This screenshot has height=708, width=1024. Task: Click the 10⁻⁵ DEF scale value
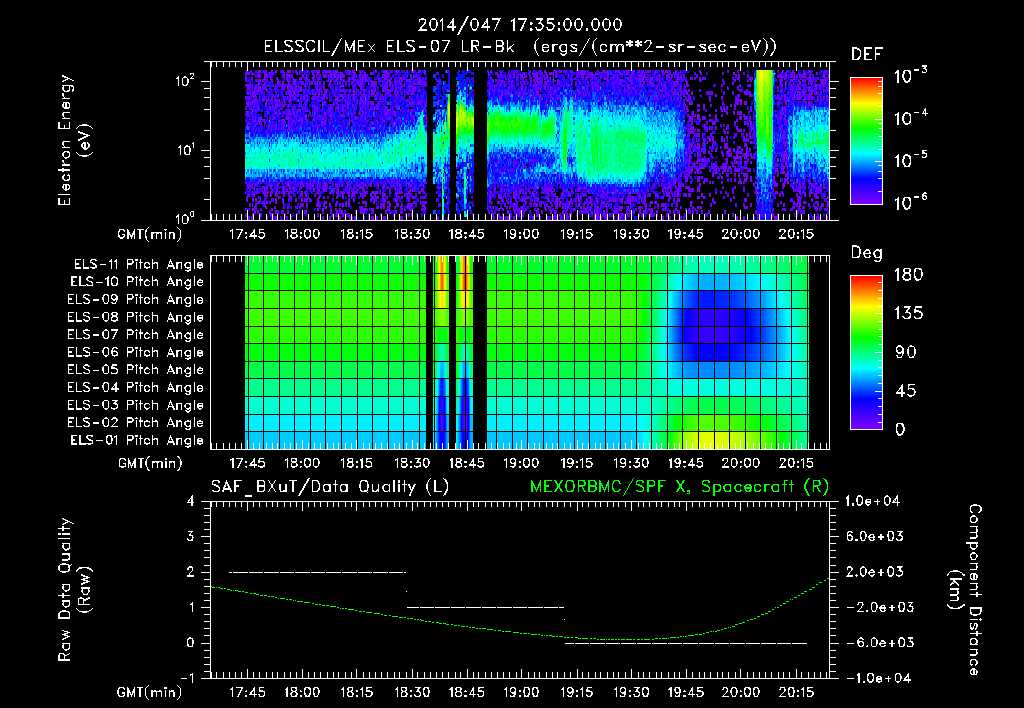pyautogui.click(x=910, y=160)
